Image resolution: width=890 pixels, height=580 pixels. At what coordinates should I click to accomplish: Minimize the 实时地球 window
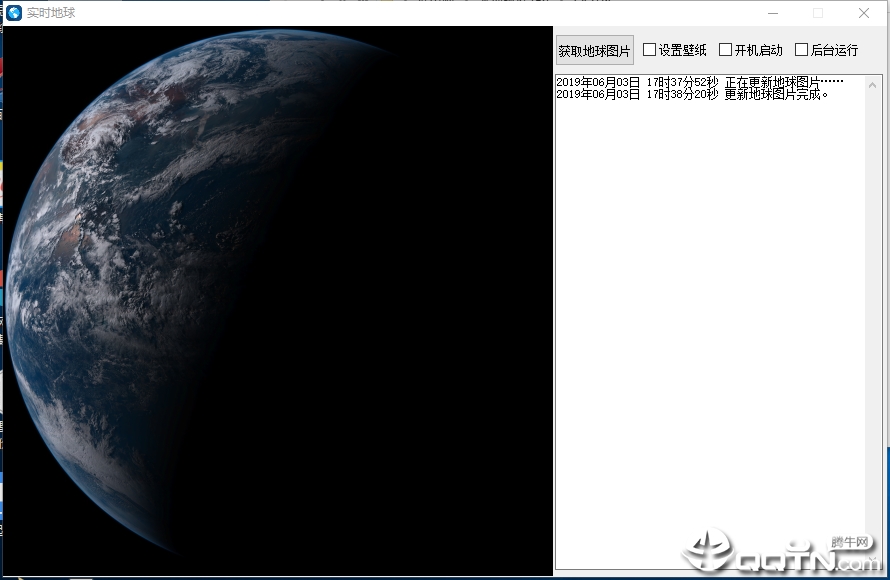click(773, 13)
